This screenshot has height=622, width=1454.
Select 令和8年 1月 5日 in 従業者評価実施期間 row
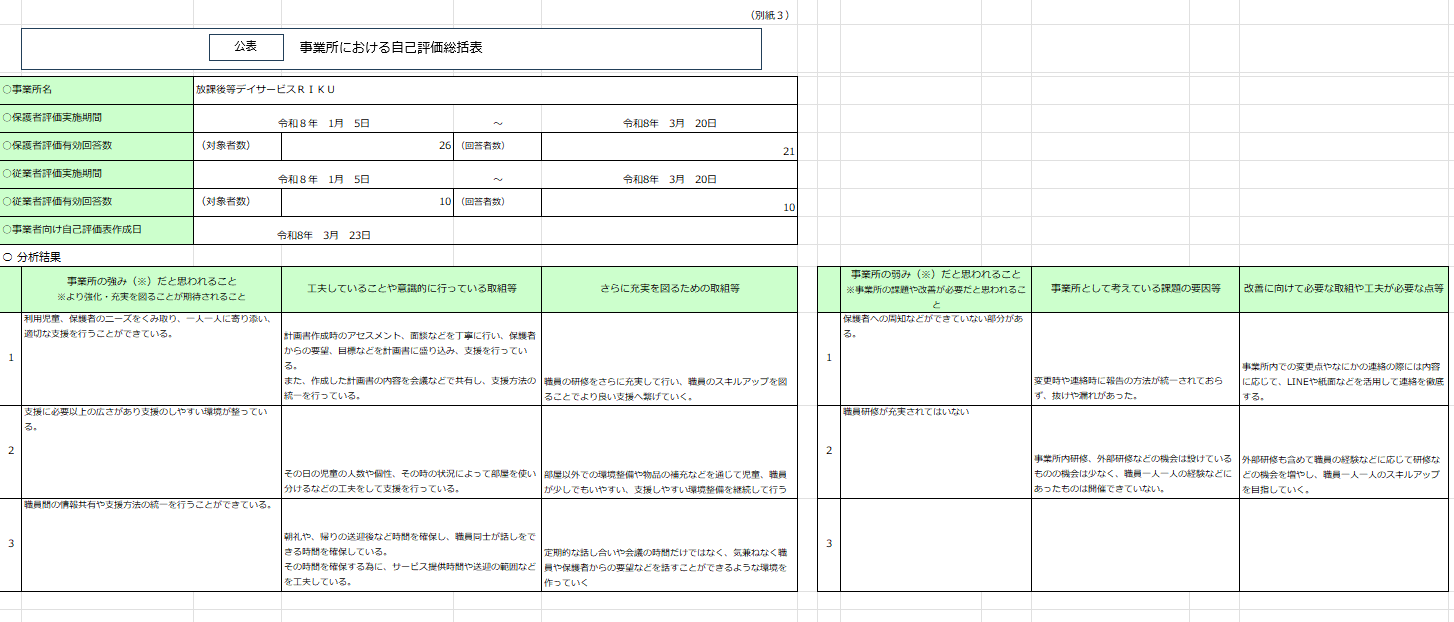324,179
